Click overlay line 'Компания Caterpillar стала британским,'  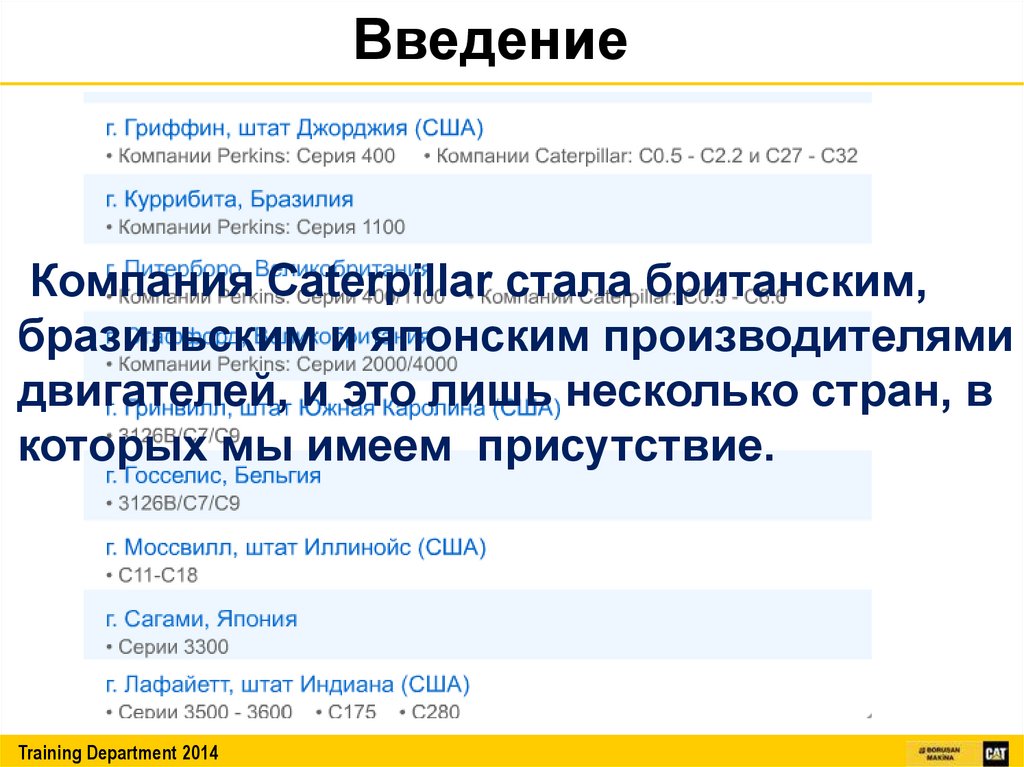click(x=478, y=283)
